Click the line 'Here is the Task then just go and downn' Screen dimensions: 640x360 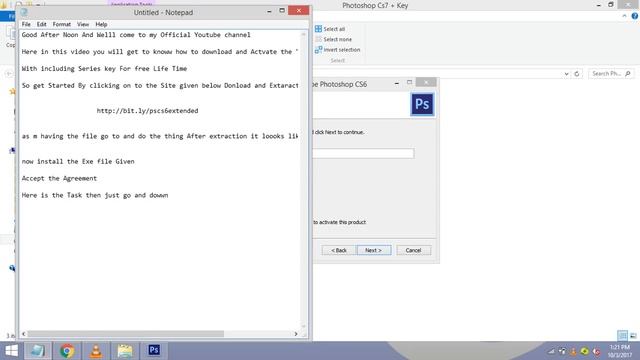click(95, 195)
